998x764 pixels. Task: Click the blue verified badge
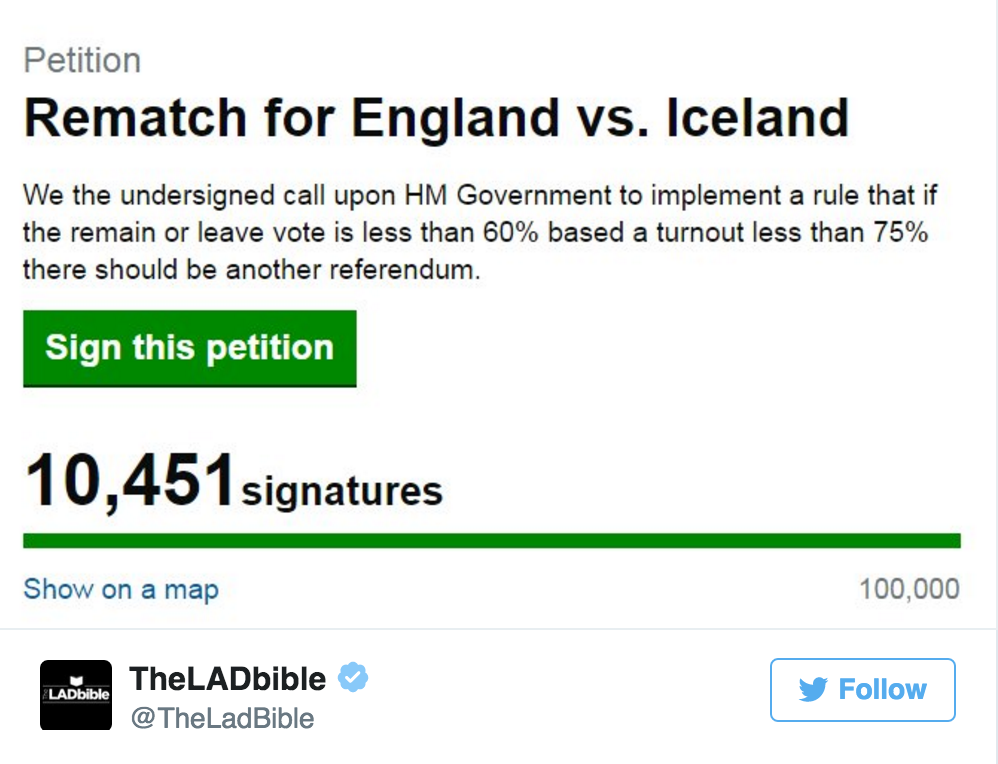(352, 678)
